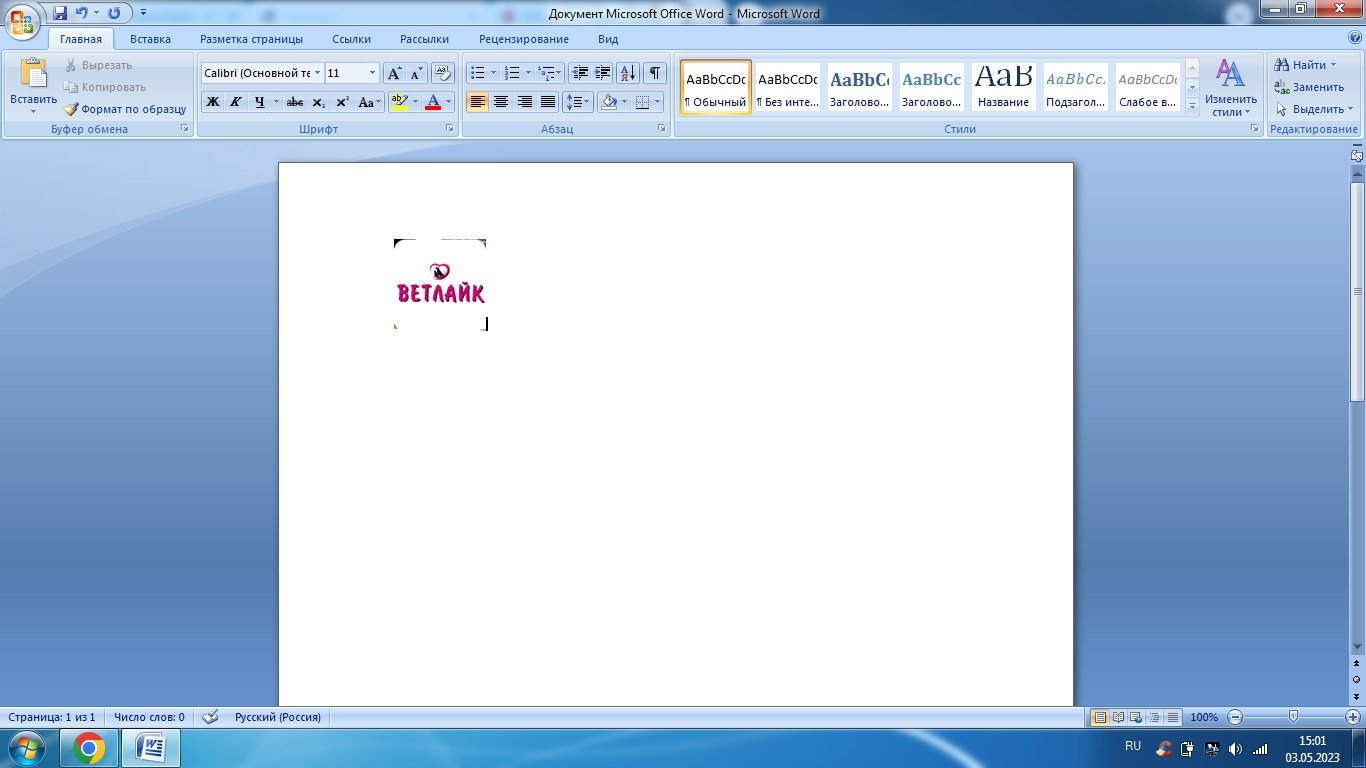This screenshot has height=768, width=1366.
Task: Apply superscript formatting
Action: coord(342,102)
